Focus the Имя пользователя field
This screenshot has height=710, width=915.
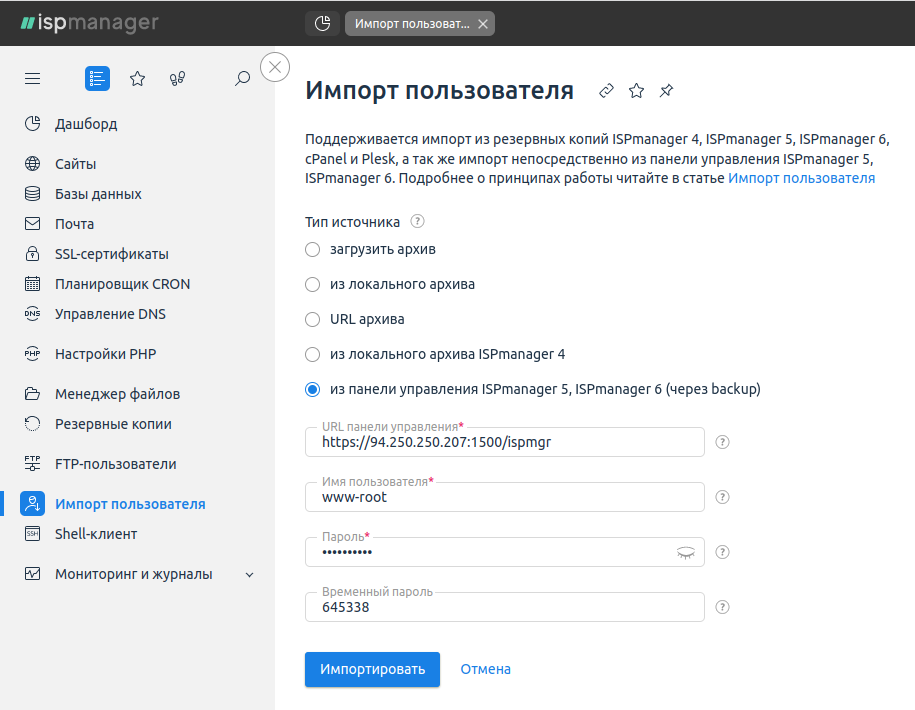[x=505, y=497]
